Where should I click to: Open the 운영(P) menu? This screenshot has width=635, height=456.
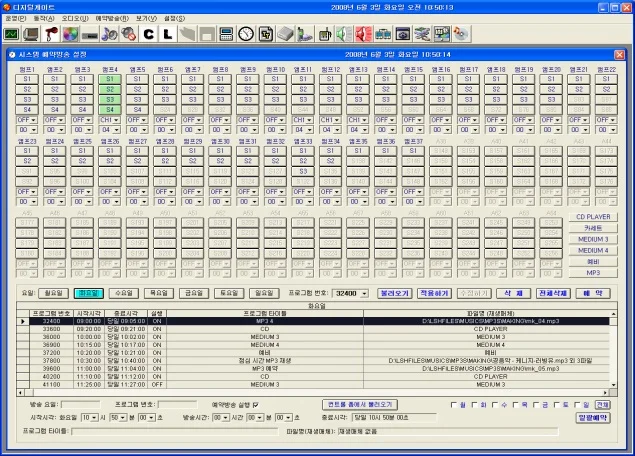point(15,18)
